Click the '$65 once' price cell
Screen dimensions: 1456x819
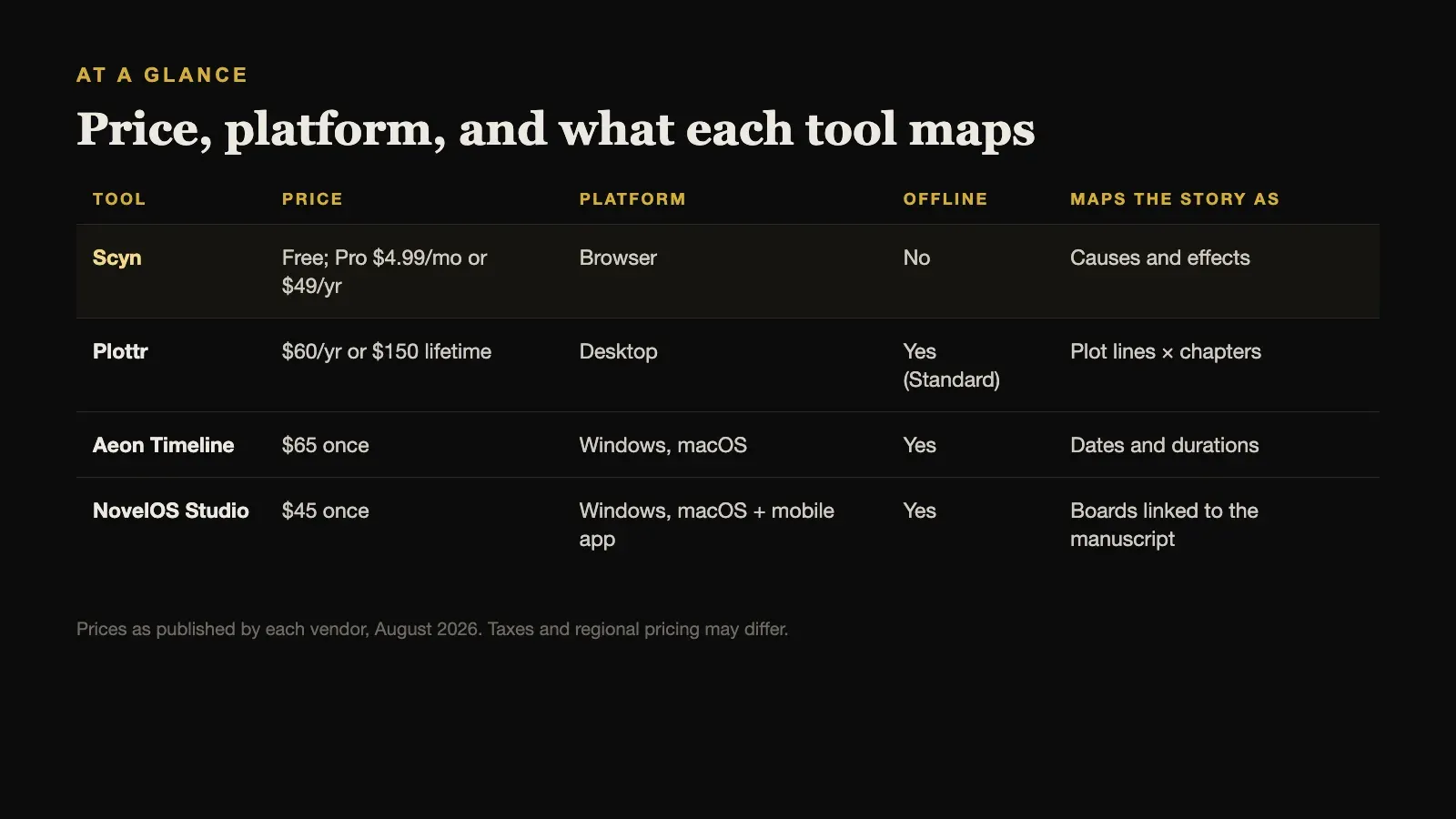(326, 445)
